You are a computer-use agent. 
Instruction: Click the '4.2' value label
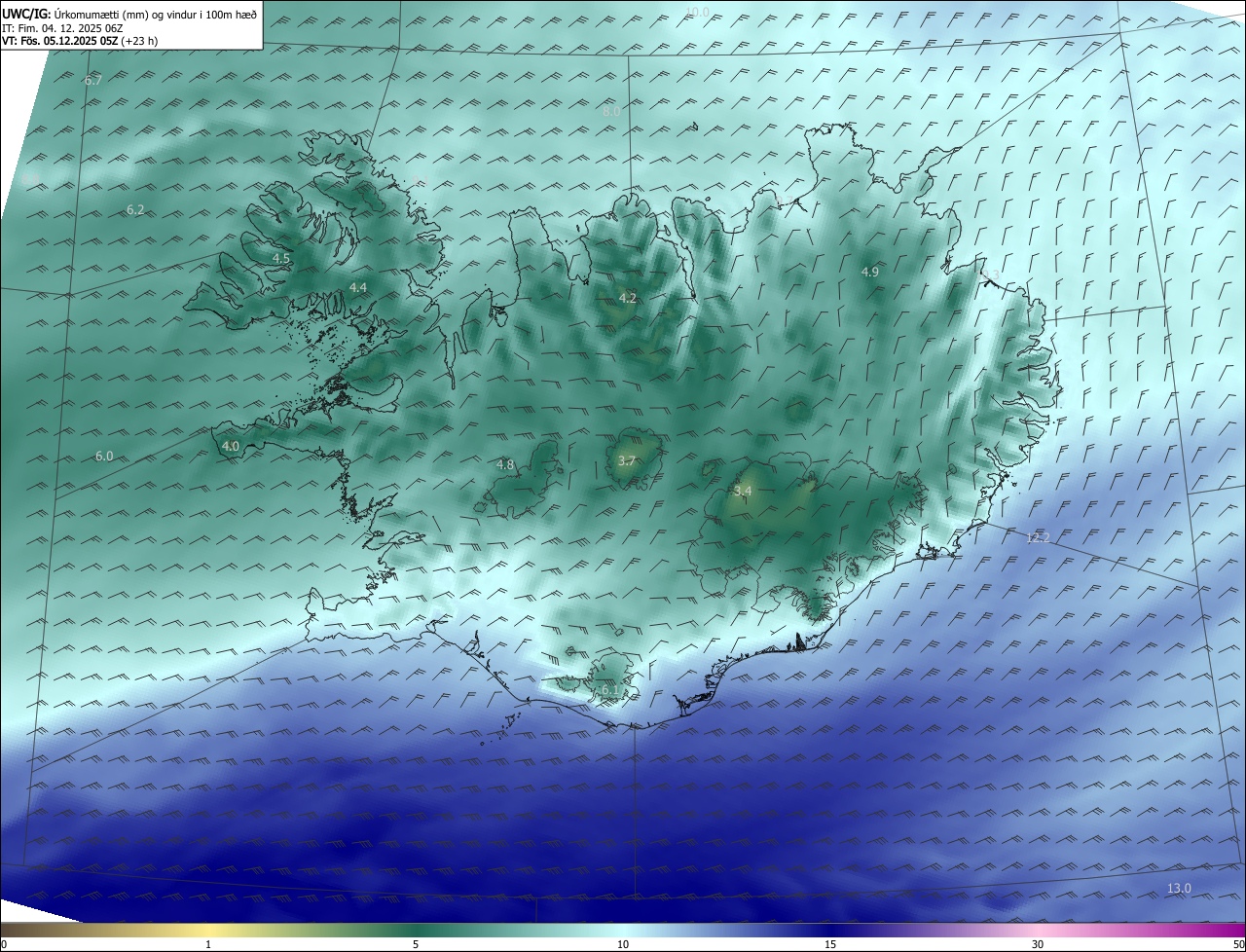pyautogui.click(x=628, y=298)
